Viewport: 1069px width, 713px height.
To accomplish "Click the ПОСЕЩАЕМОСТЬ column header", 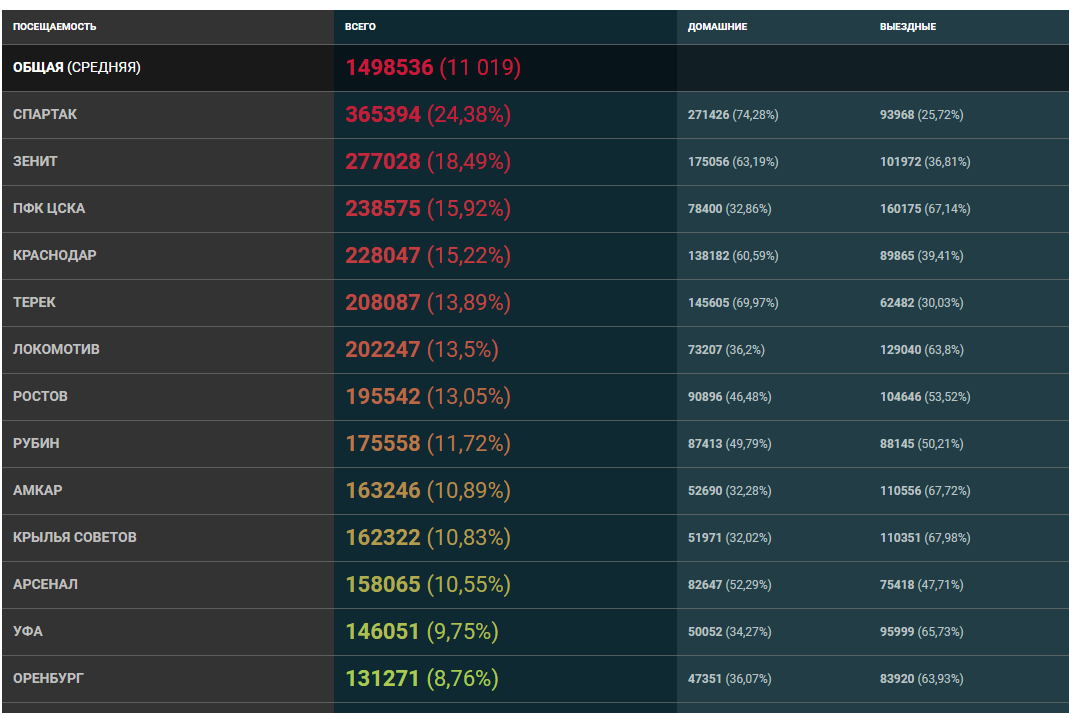I will (x=55, y=27).
